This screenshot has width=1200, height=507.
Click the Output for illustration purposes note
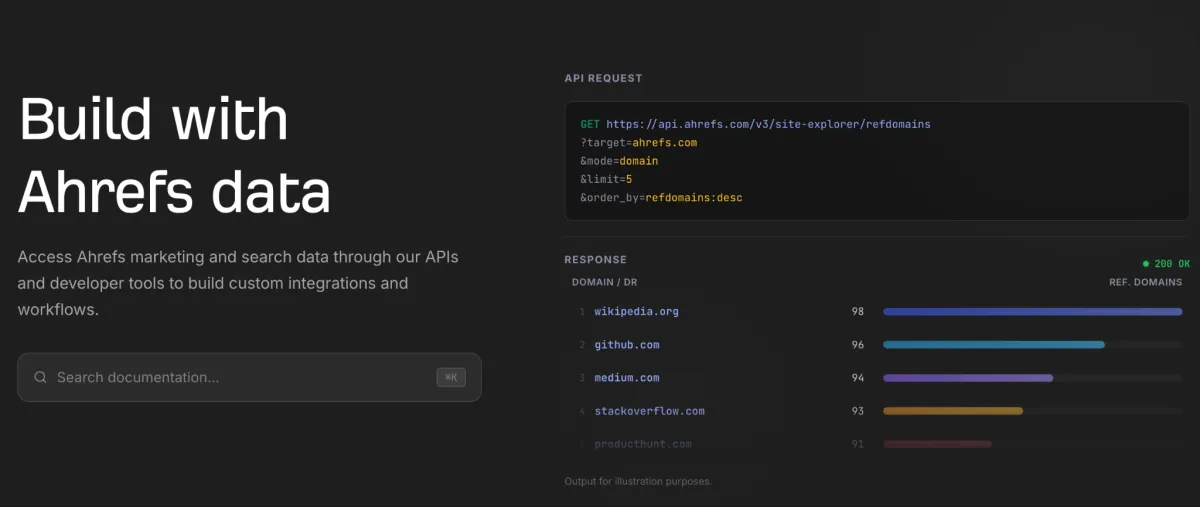click(x=638, y=482)
